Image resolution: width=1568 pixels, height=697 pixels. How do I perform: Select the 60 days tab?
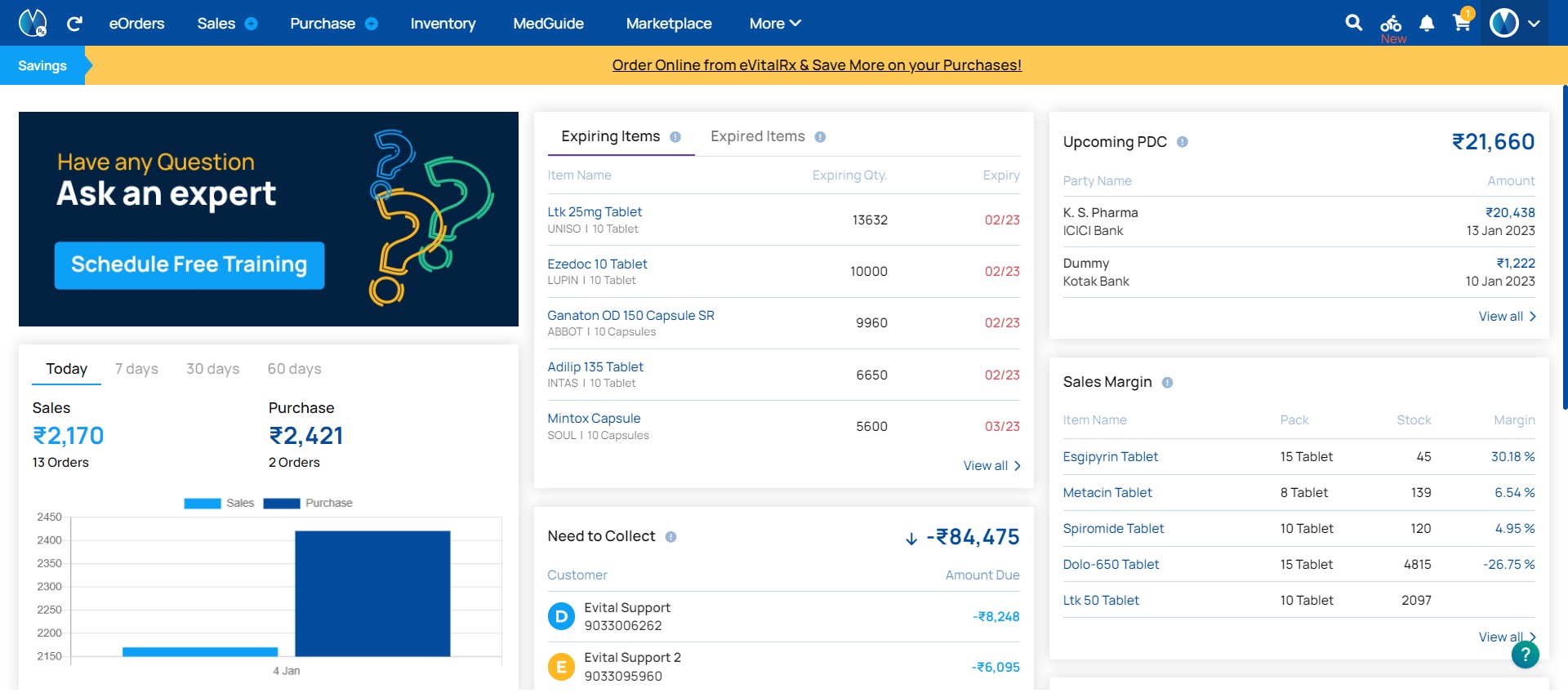[294, 369]
